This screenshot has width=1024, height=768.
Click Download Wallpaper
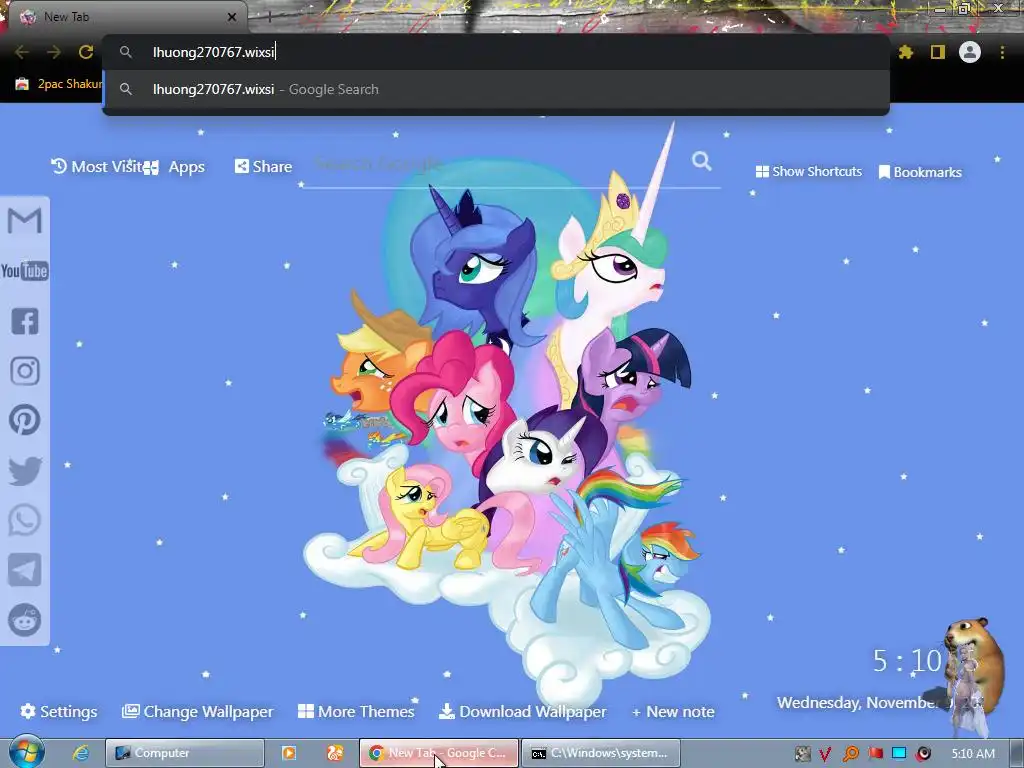(x=522, y=711)
